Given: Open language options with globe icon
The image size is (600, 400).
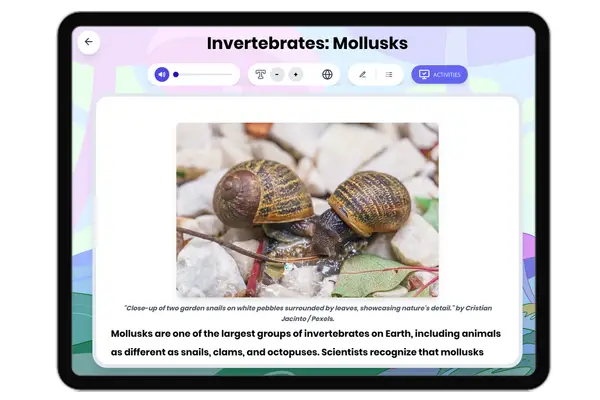Looking at the screenshot, I should tap(327, 74).
